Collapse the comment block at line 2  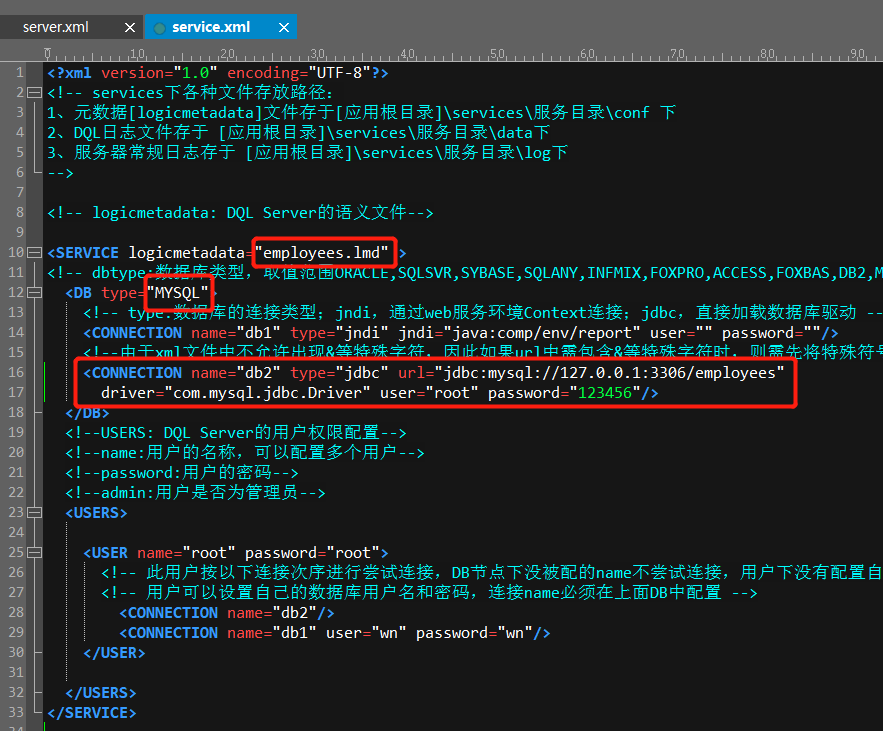click(x=35, y=93)
